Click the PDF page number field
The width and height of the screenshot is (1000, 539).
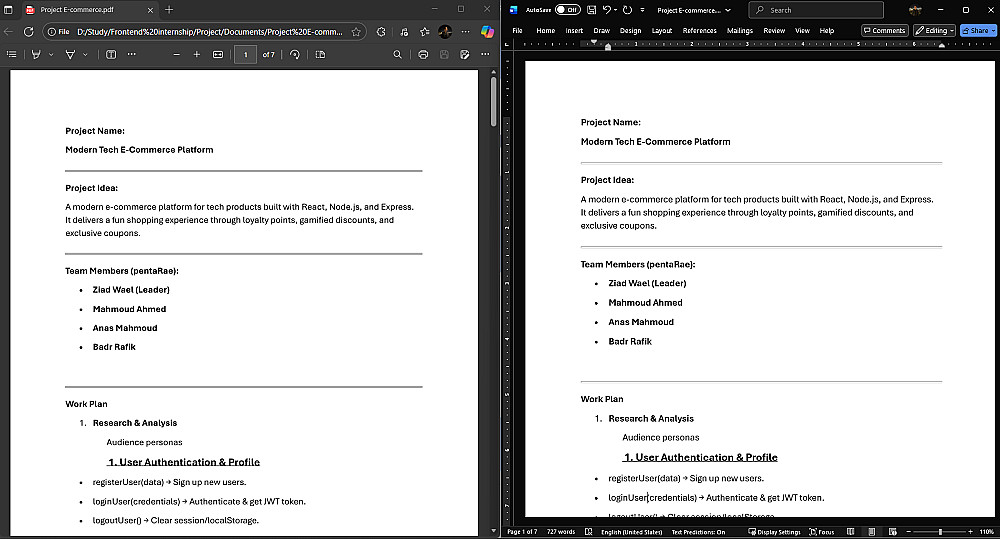click(x=246, y=55)
